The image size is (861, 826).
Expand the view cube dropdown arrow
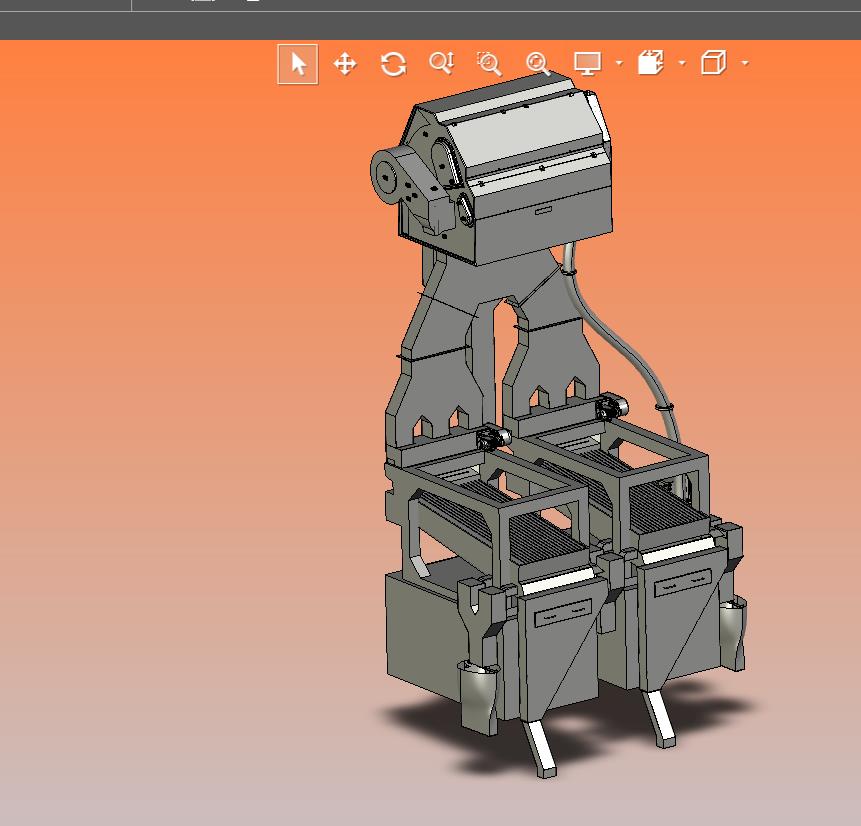pos(745,64)
